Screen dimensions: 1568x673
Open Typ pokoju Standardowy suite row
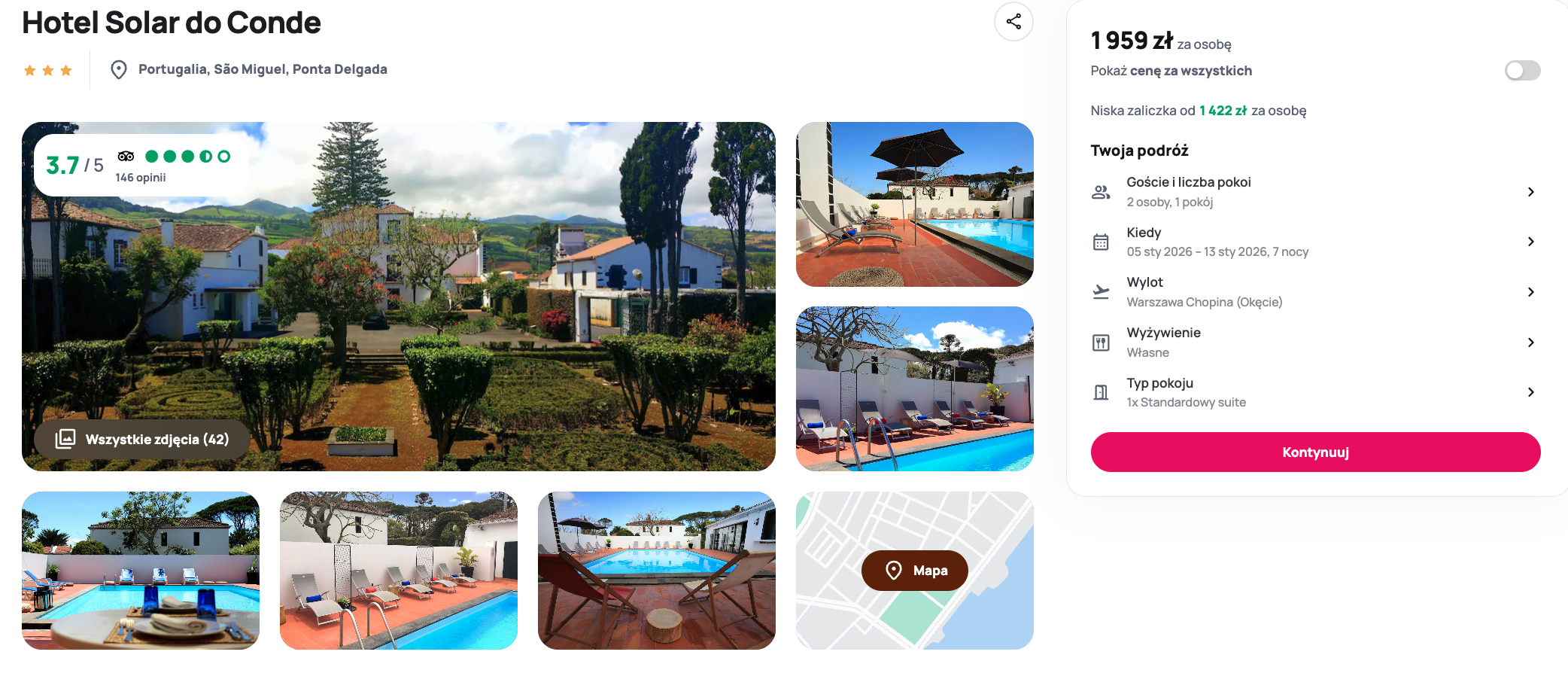coord(1315,392)
